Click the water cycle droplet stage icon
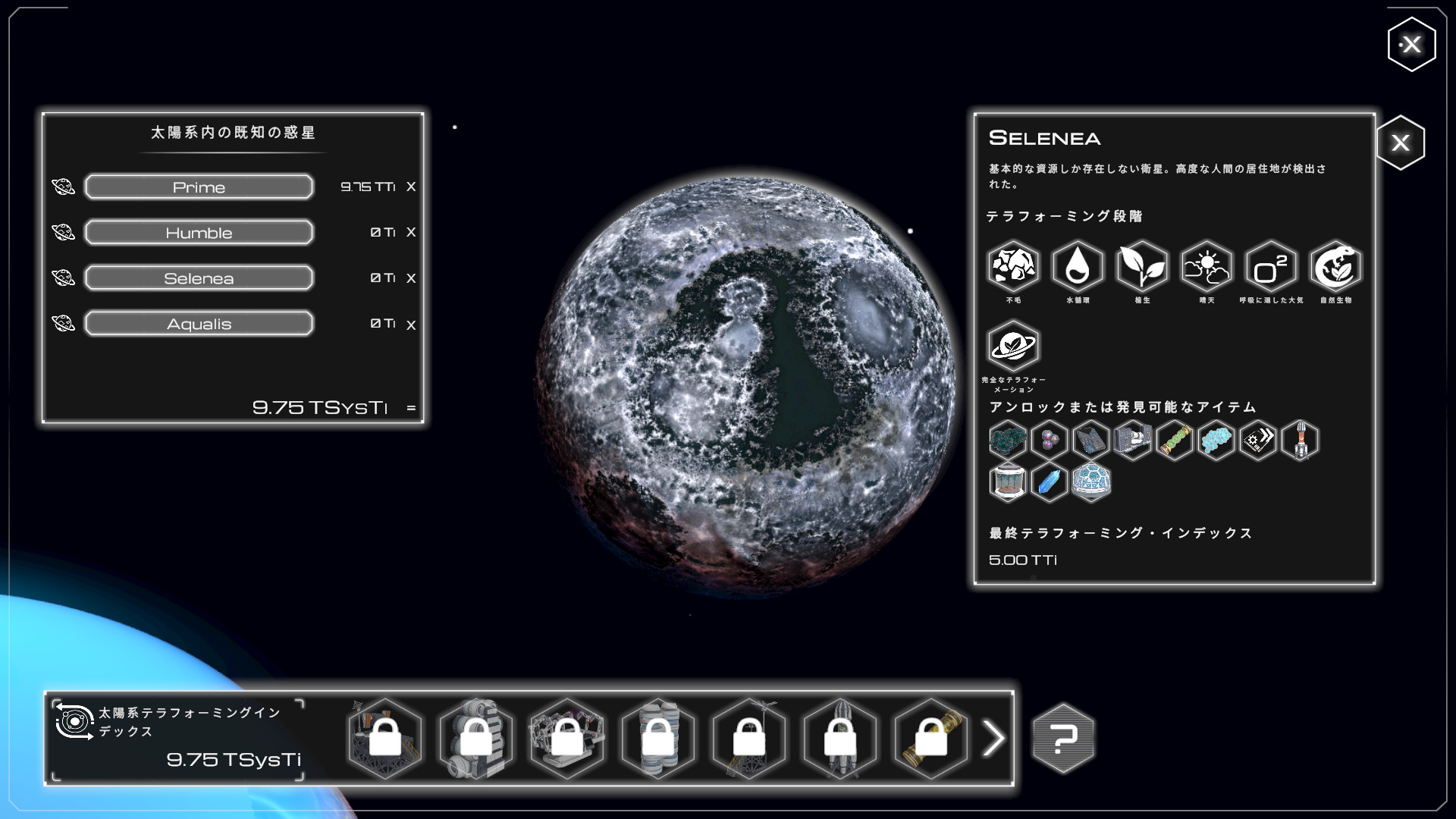1456x819 pixels. [1078, 267]
